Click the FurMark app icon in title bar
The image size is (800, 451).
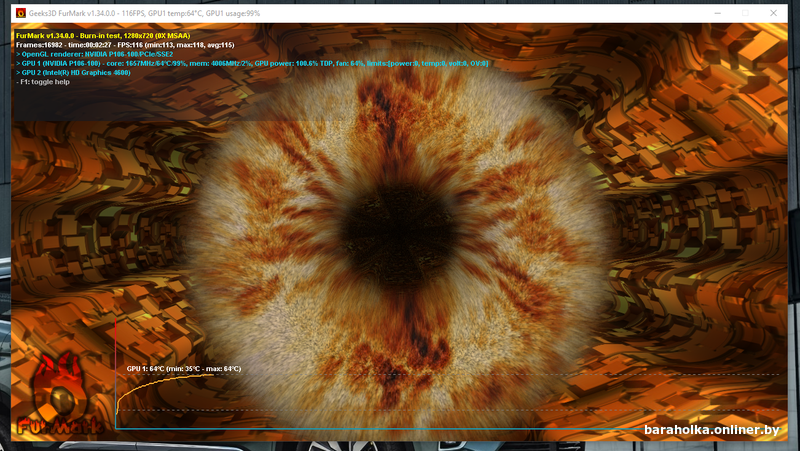point(21,13)
